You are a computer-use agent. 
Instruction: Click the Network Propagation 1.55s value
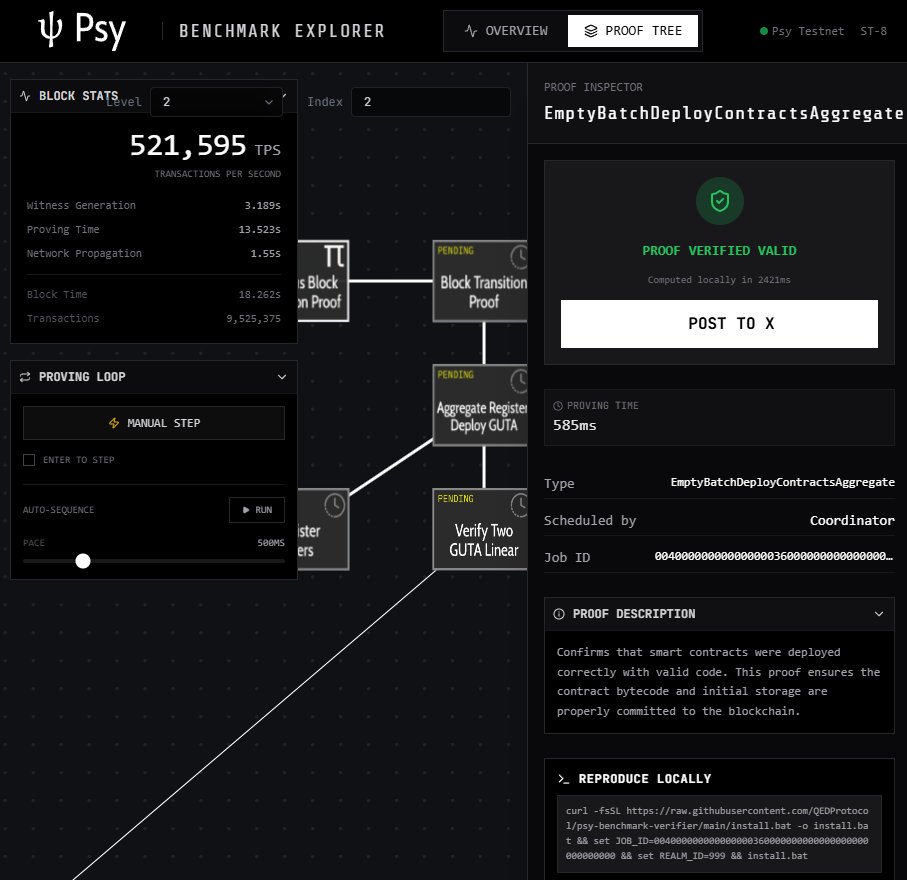click(x=266, y=253)
